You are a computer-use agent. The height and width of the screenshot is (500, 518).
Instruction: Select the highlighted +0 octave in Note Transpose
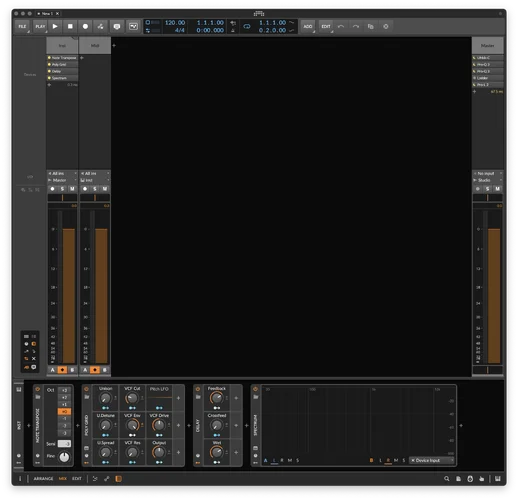(x=64, y=412)
